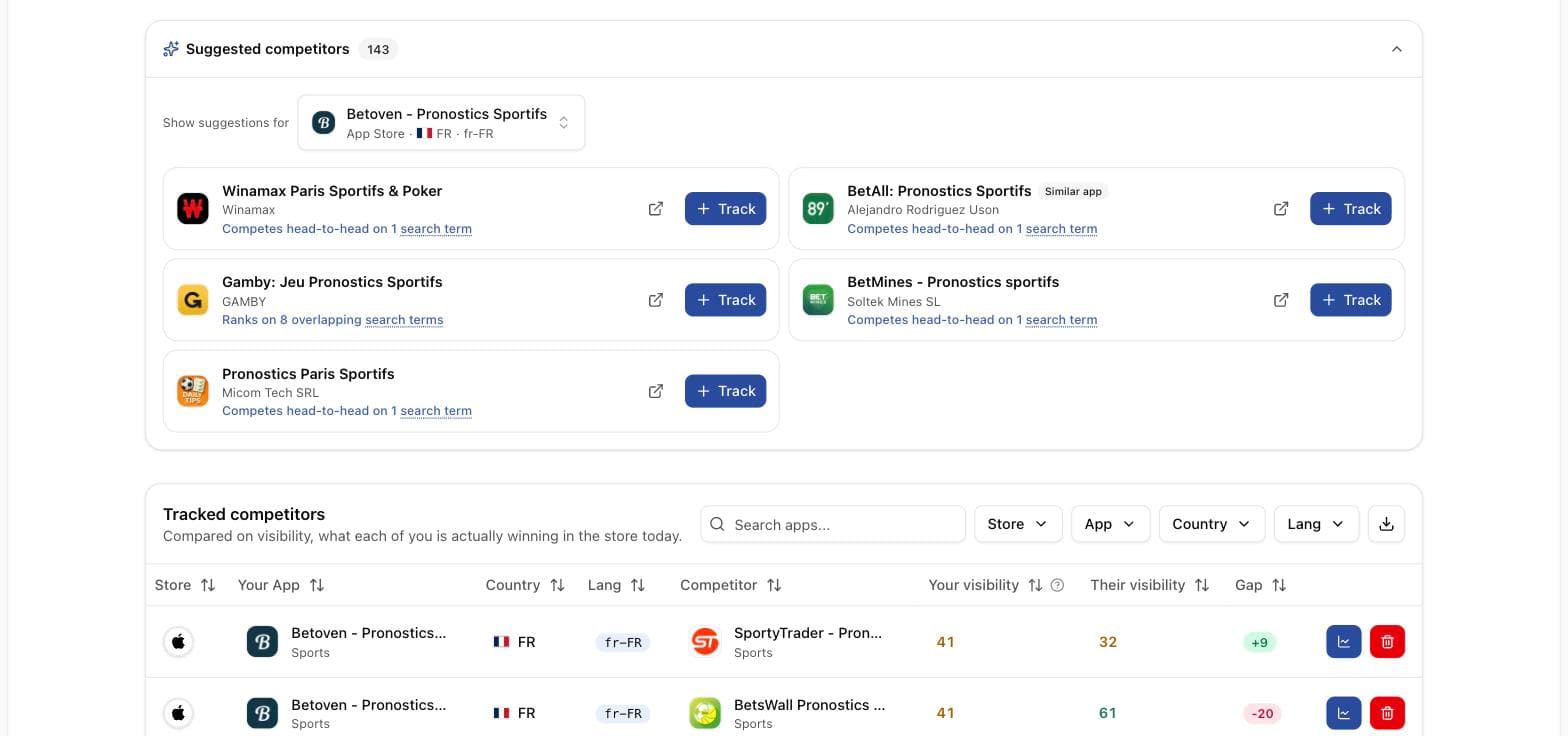Delete BetsWall Pronostics competitor row
This screenshot has height=736, width=1568.
[1387, 713]
